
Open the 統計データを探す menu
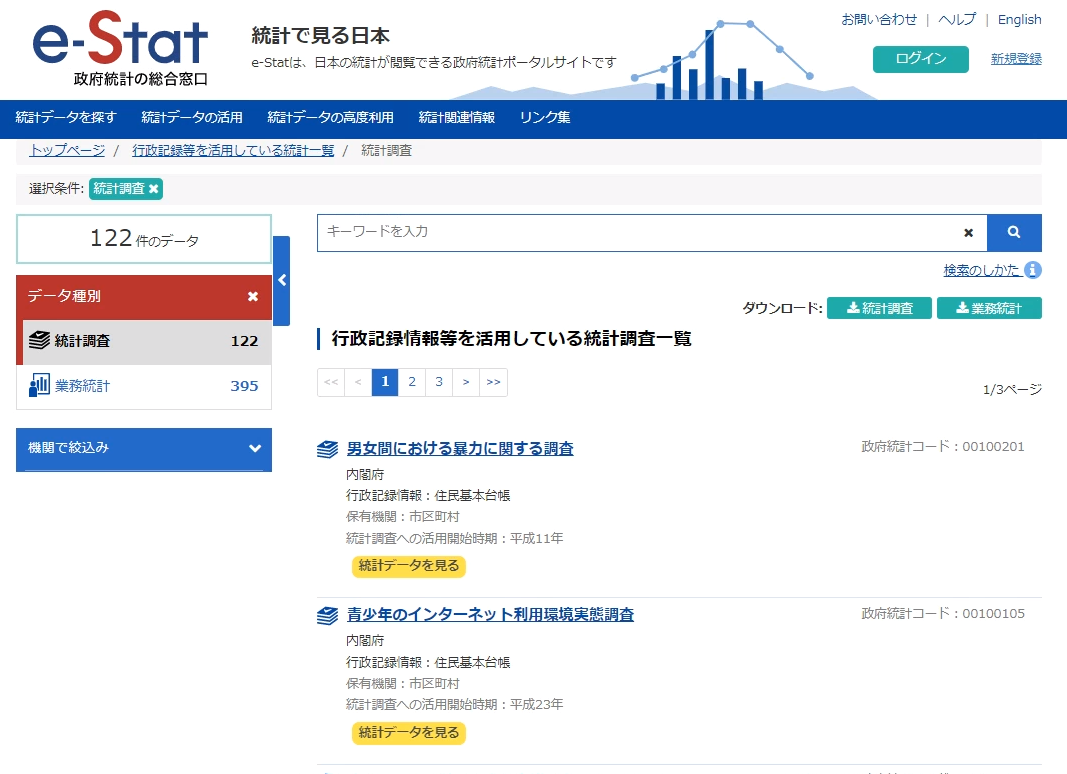(66, 117)
